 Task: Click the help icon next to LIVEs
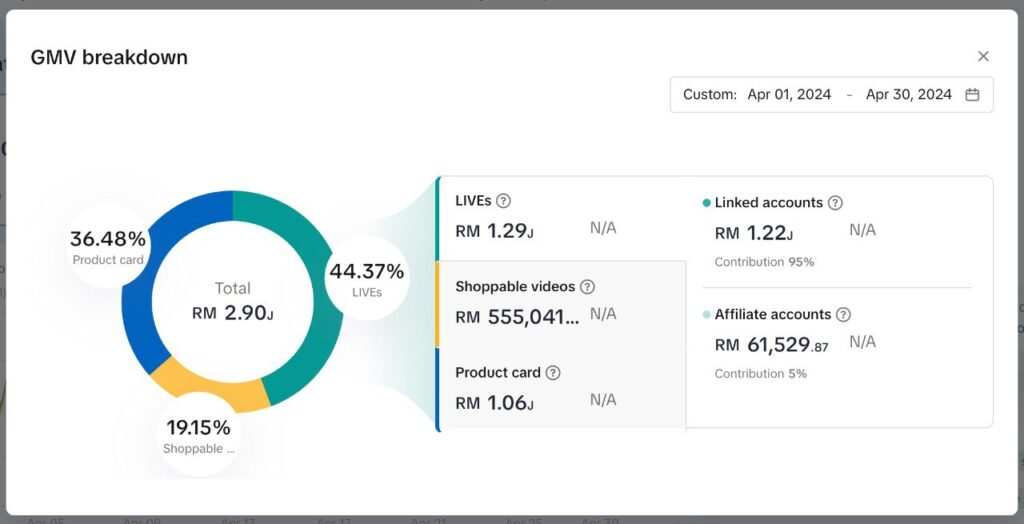503,201
